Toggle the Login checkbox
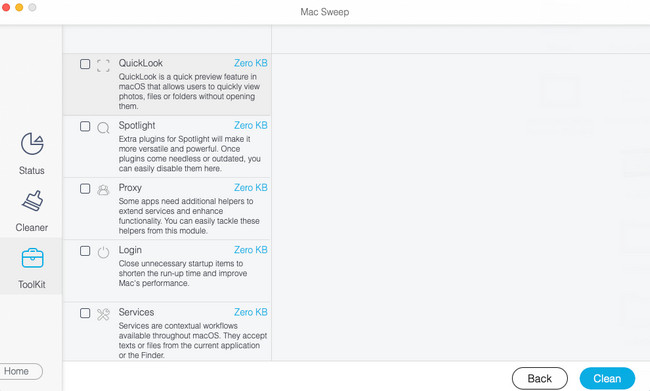 point(85,251)
